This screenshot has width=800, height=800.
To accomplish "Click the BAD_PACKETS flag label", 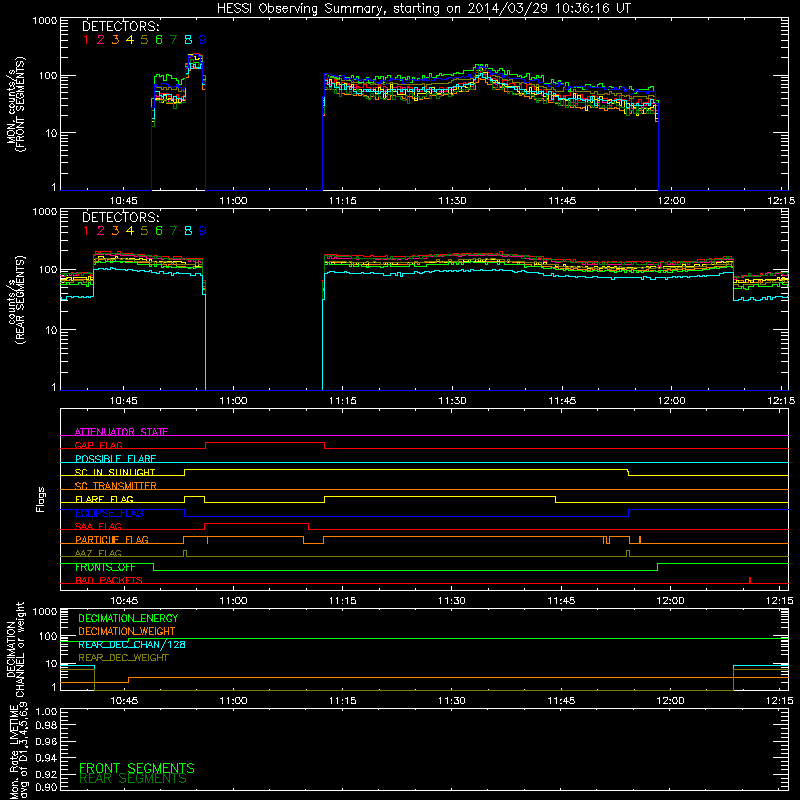I will point(109,581).
